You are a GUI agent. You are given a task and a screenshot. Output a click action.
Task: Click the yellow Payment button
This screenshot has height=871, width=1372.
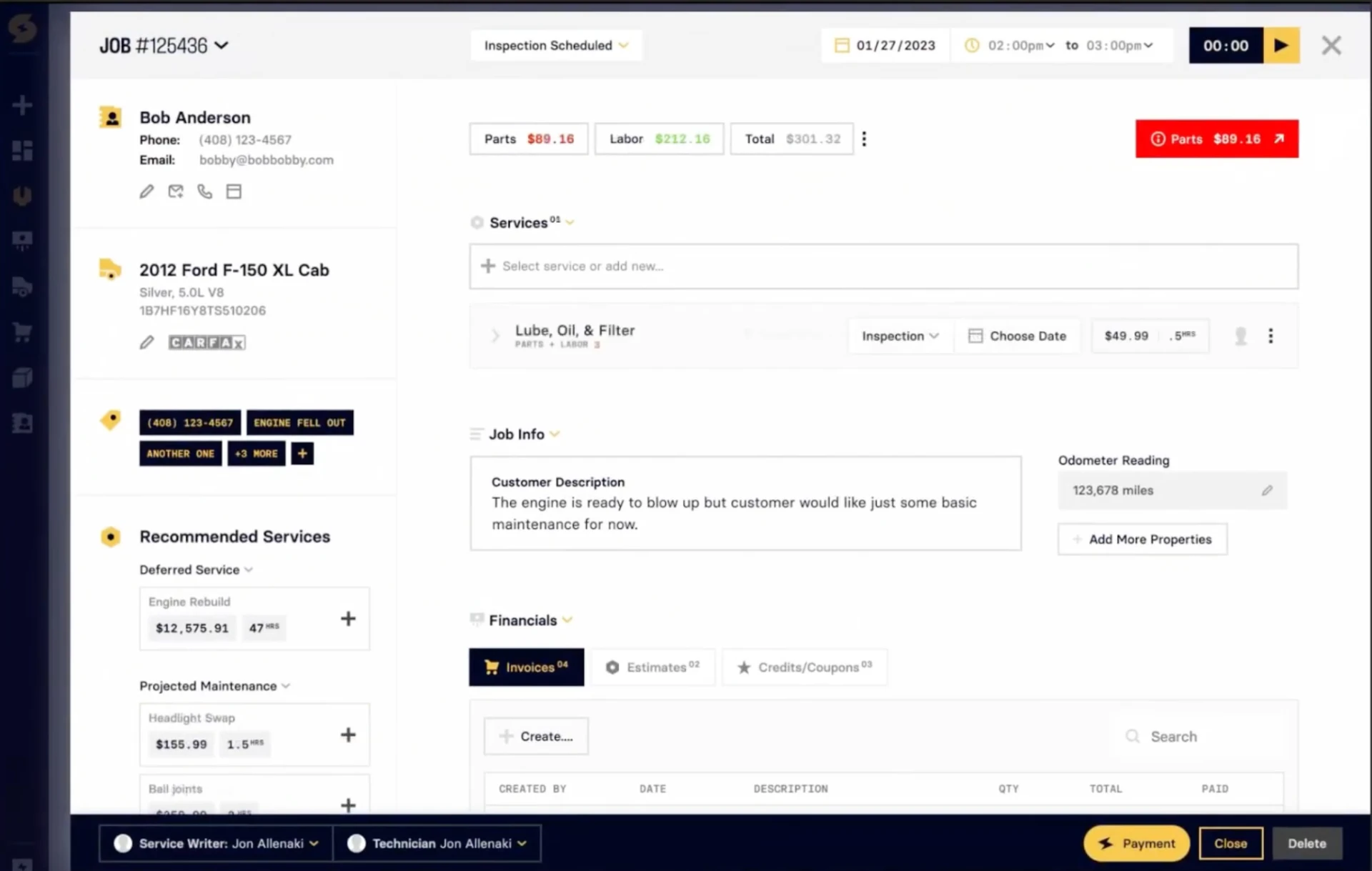tap(1136, 844)
